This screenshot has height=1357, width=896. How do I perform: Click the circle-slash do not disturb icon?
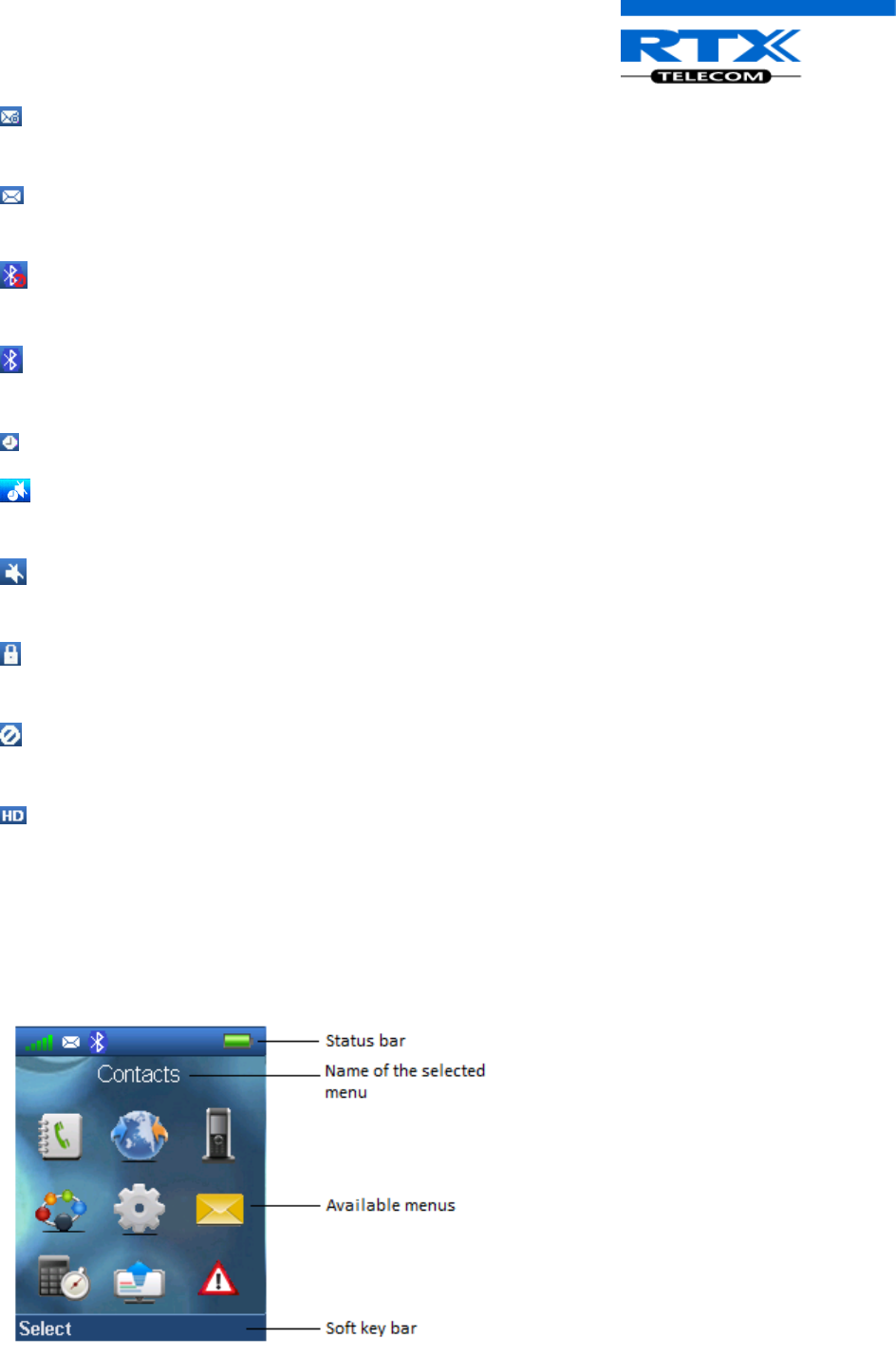click(x=10, y=734)
